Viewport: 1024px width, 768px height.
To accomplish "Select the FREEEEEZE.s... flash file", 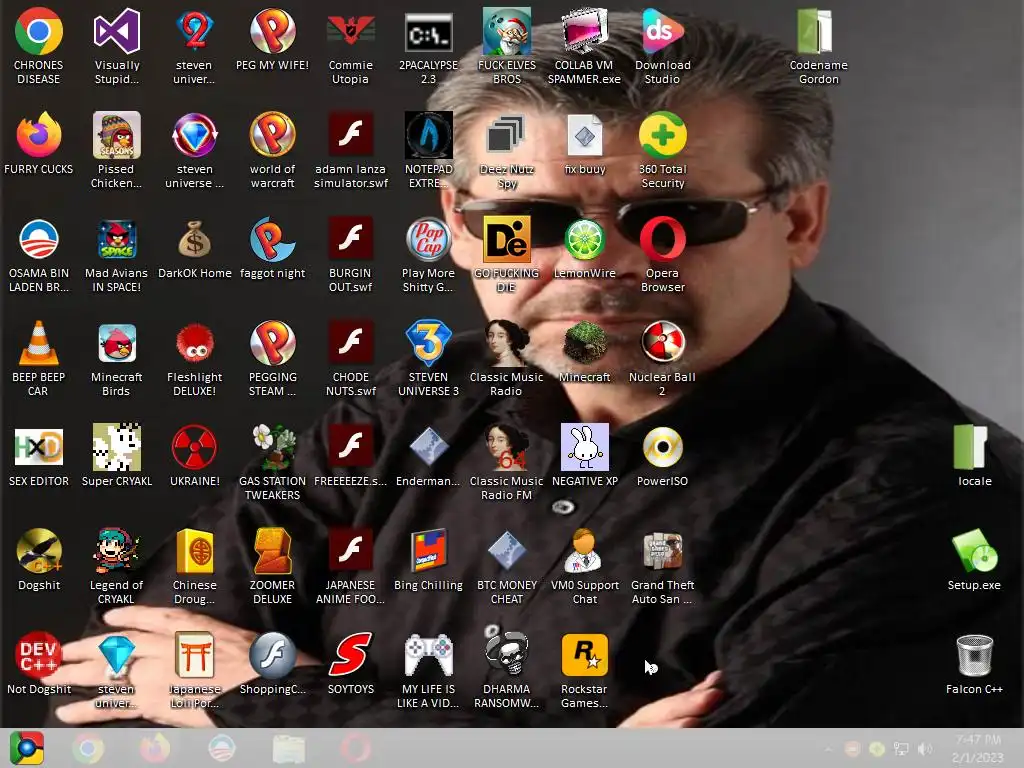I will (x=350, y=447).
